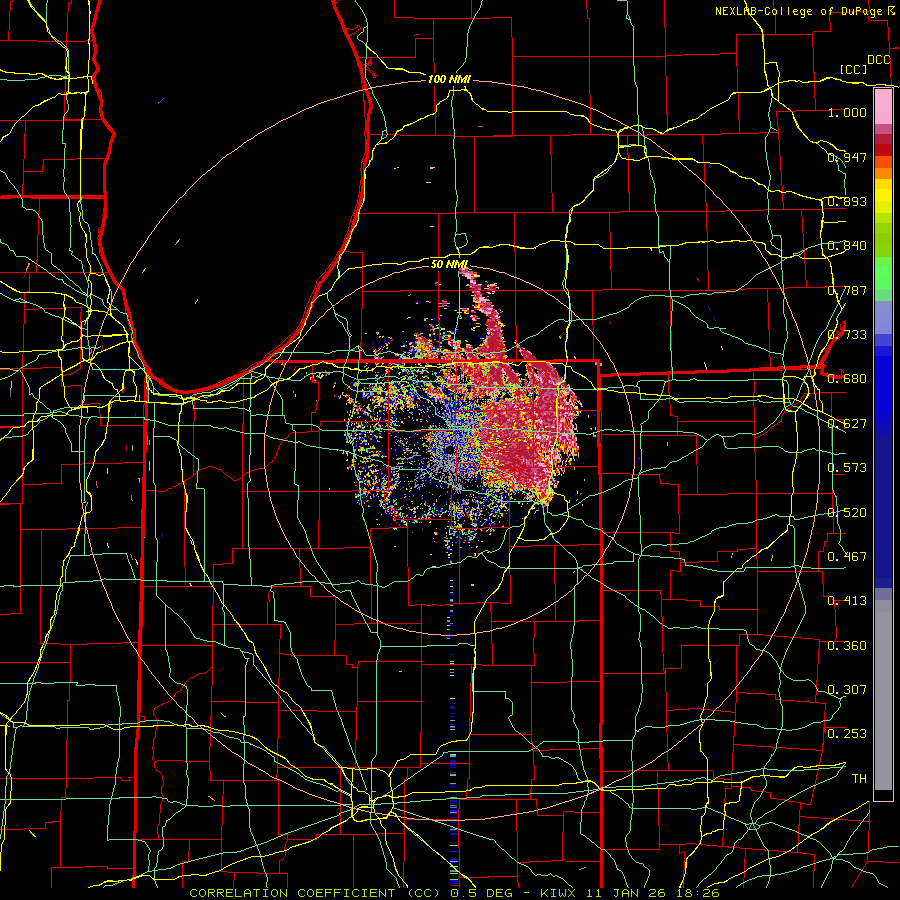Pick the gray swatch beside 0.307
Screen dimensions: 900x900
(x=883, y=695)
